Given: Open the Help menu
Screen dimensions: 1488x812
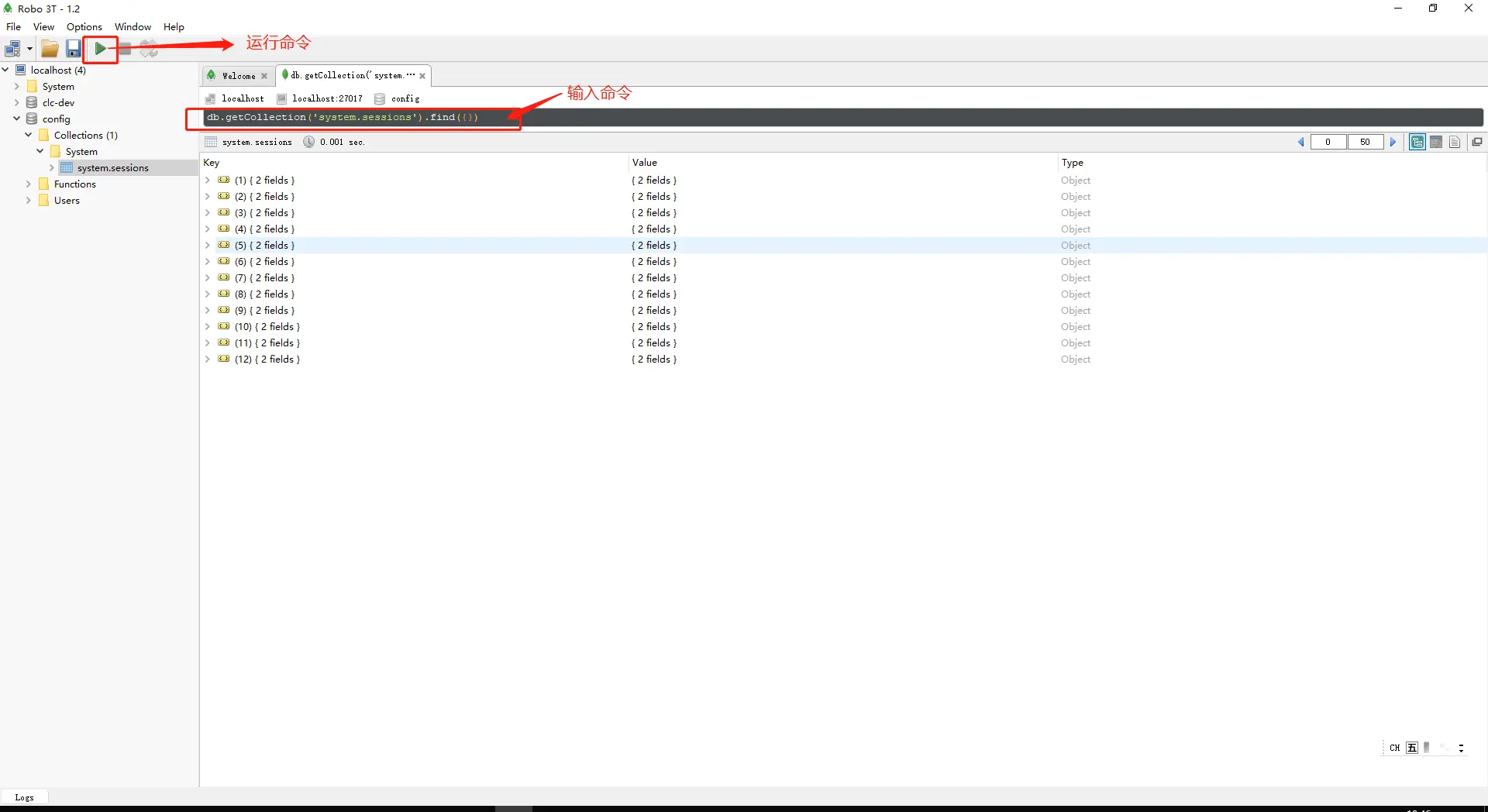Looking at the screenshot, I should [174, 26].
